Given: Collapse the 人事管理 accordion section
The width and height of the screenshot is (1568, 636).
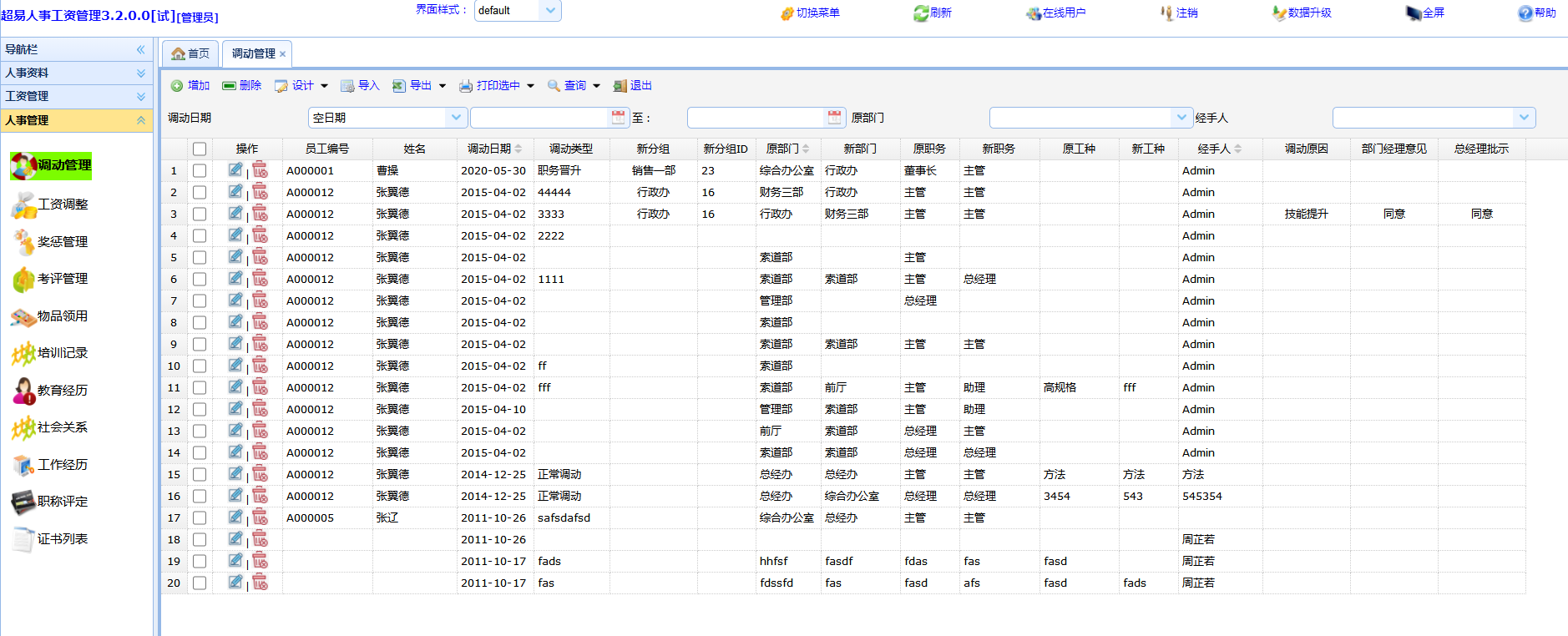Looking at the screenshot, I should (x=141, y=120).
